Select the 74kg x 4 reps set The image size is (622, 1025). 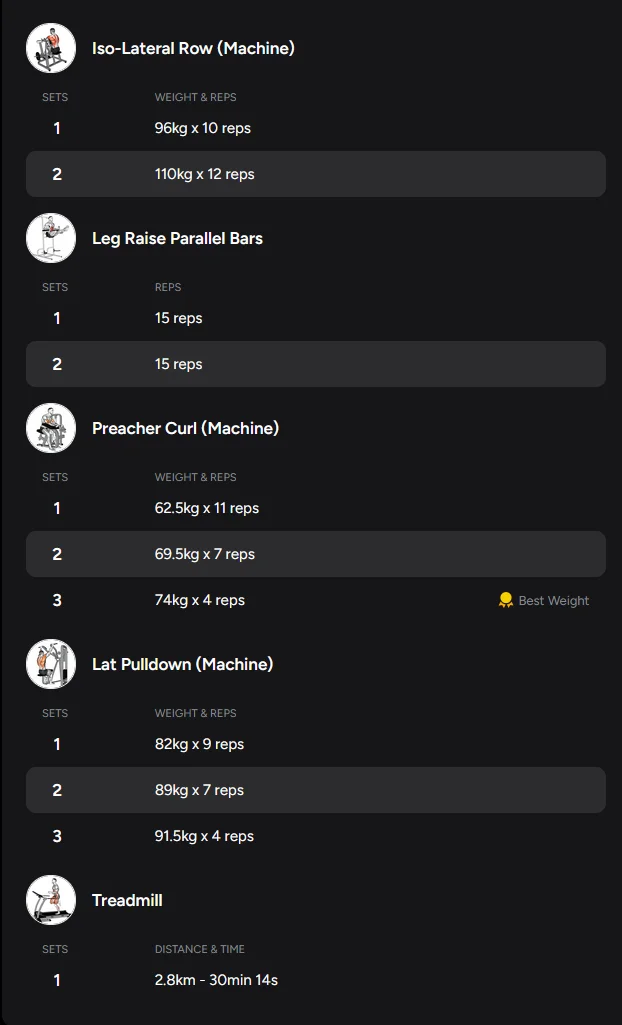click(200, 600)
